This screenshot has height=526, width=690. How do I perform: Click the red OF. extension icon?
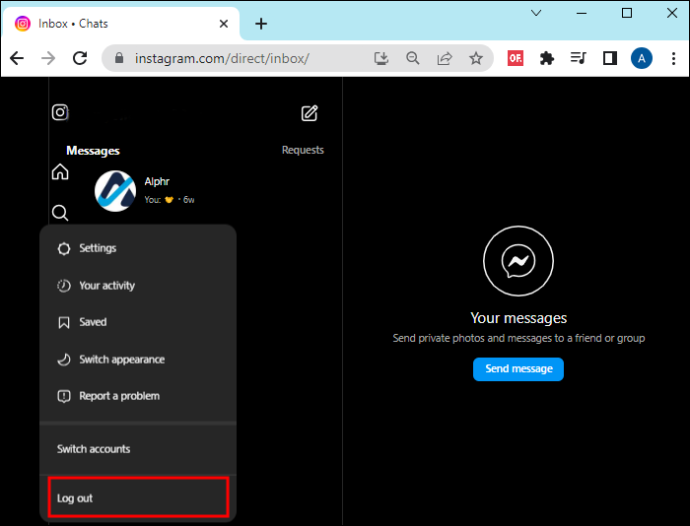tap(515, 58)
